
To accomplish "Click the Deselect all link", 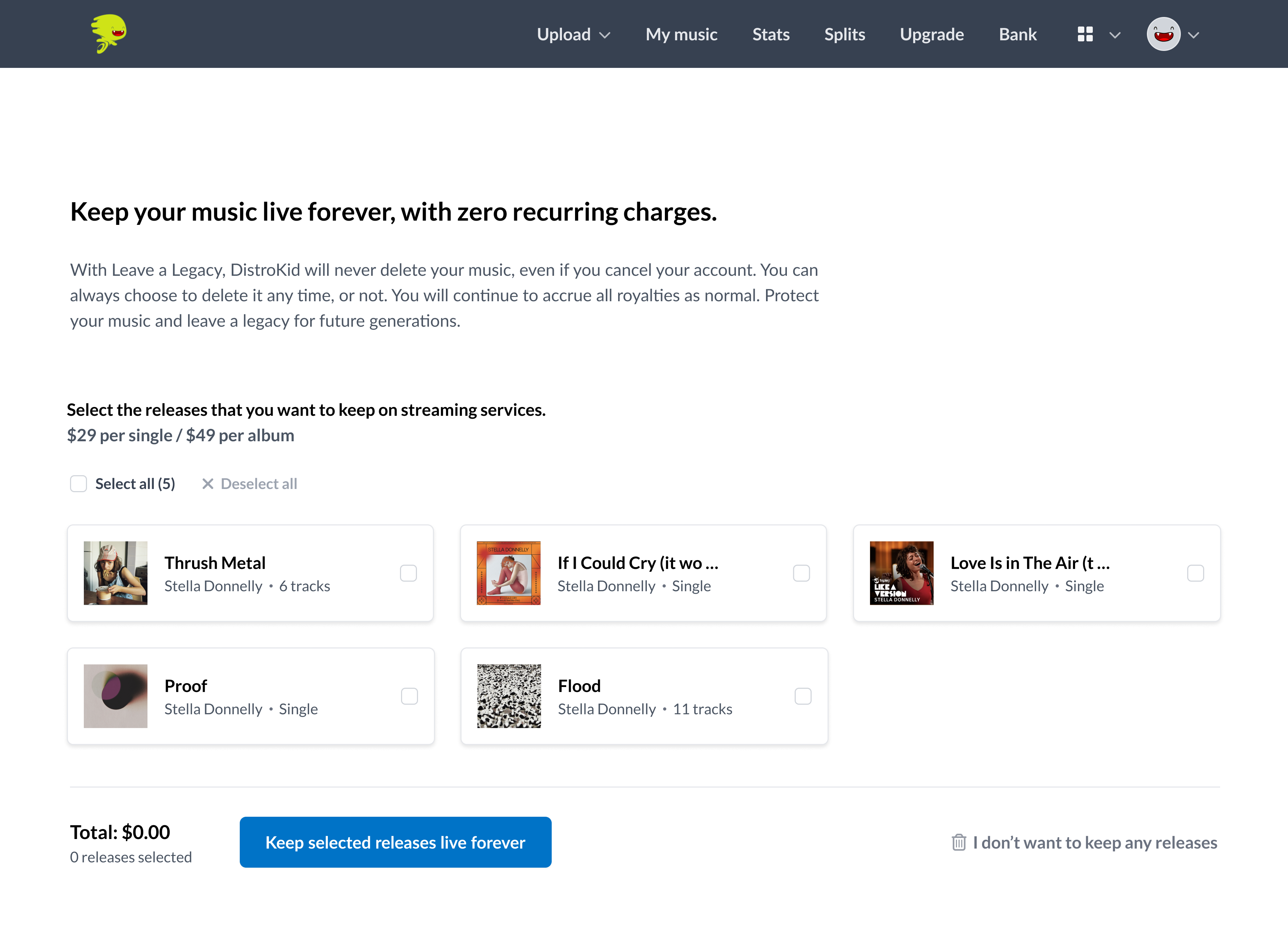I will coord(259,484).
